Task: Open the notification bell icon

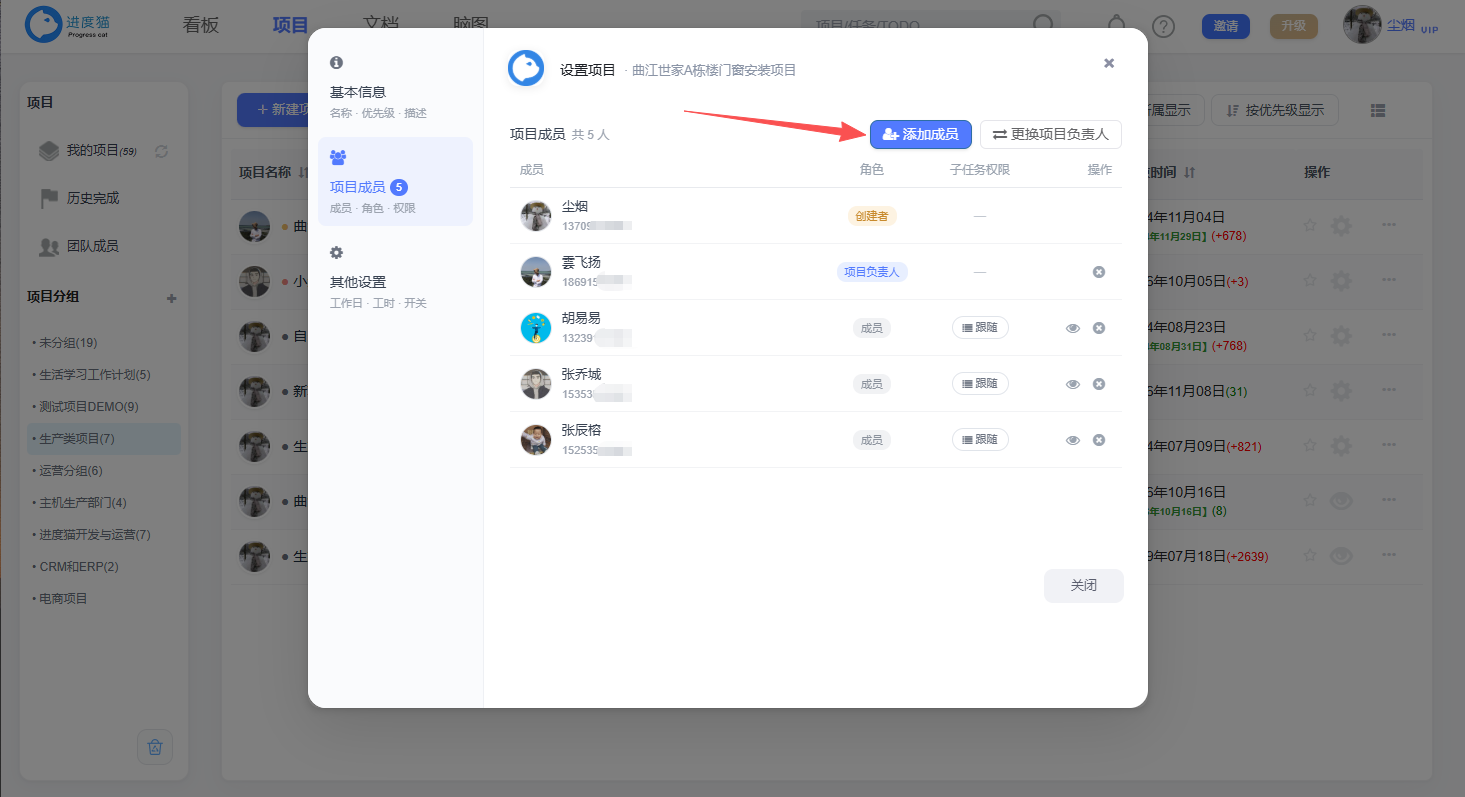Action: pos(1117,25)
